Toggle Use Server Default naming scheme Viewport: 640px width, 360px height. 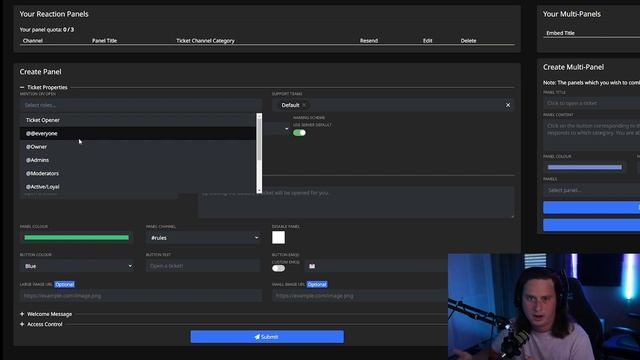[299, 133]
